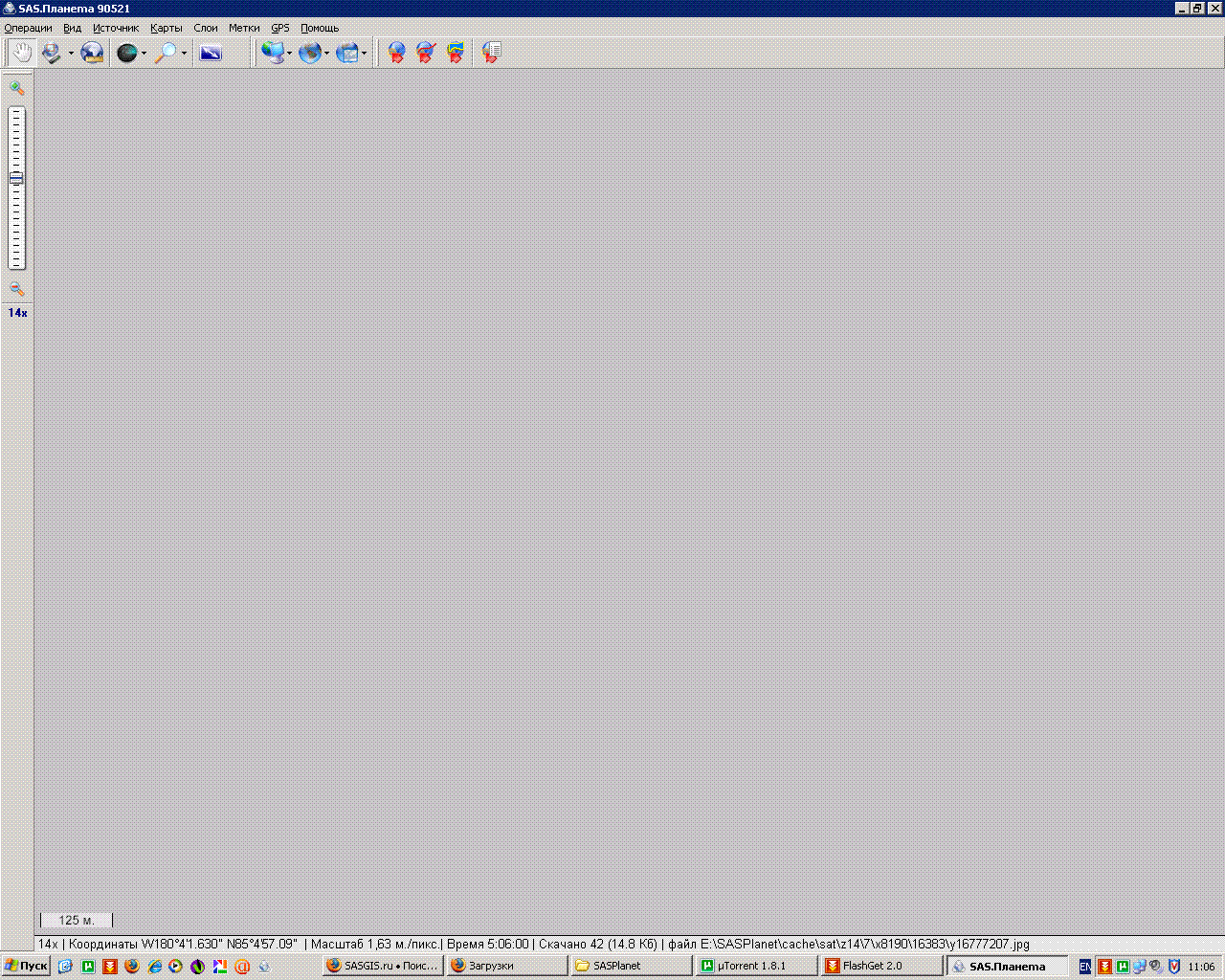Click the EN language indicator in tray
This screenshot has height=980, width=1225.
(x=1084, y=967)
